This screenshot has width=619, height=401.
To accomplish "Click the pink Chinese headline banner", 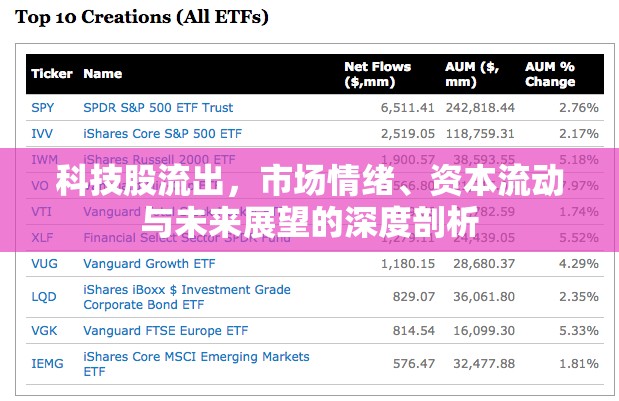I will 310,200.
